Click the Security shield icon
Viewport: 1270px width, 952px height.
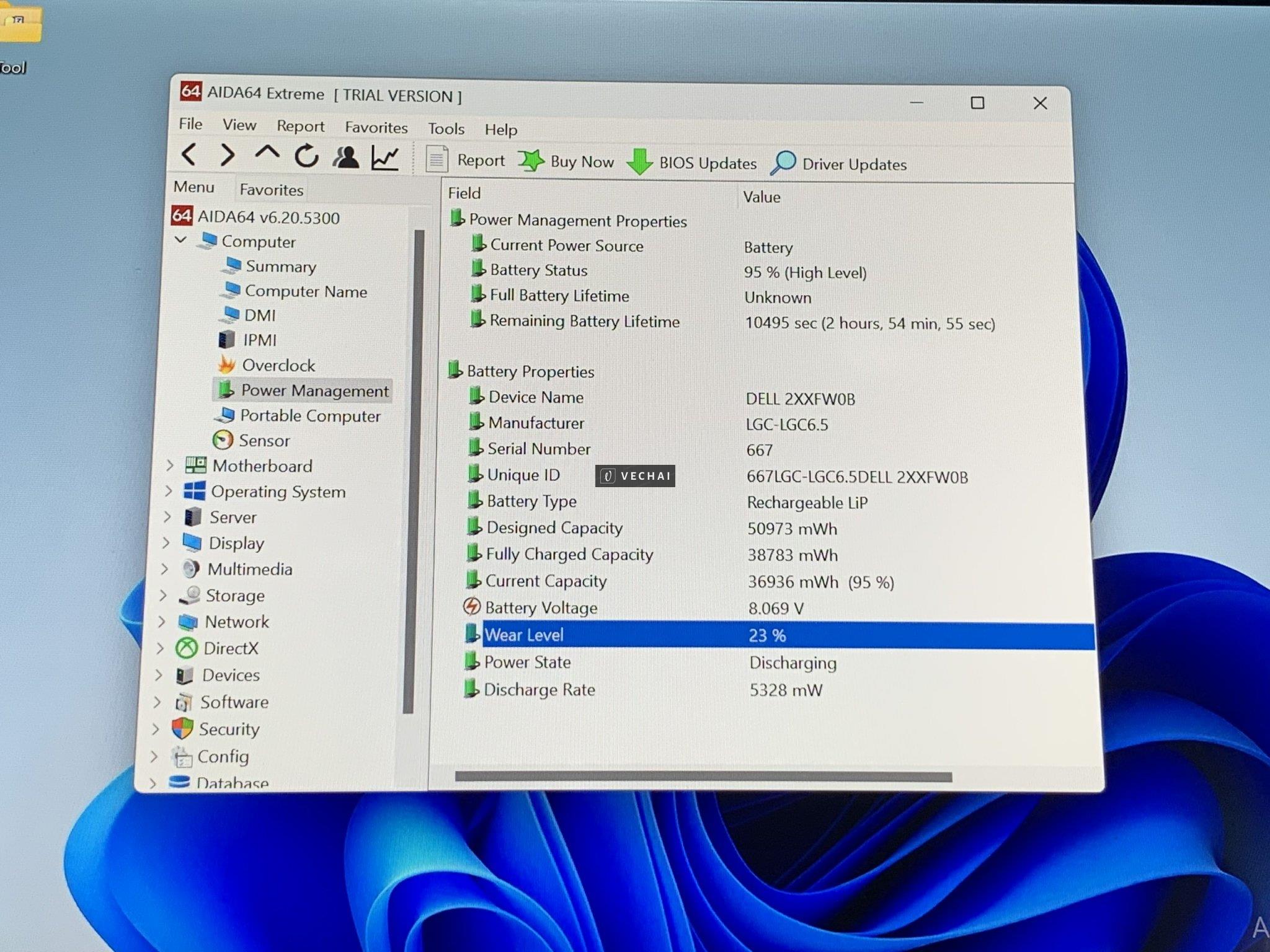182,729
